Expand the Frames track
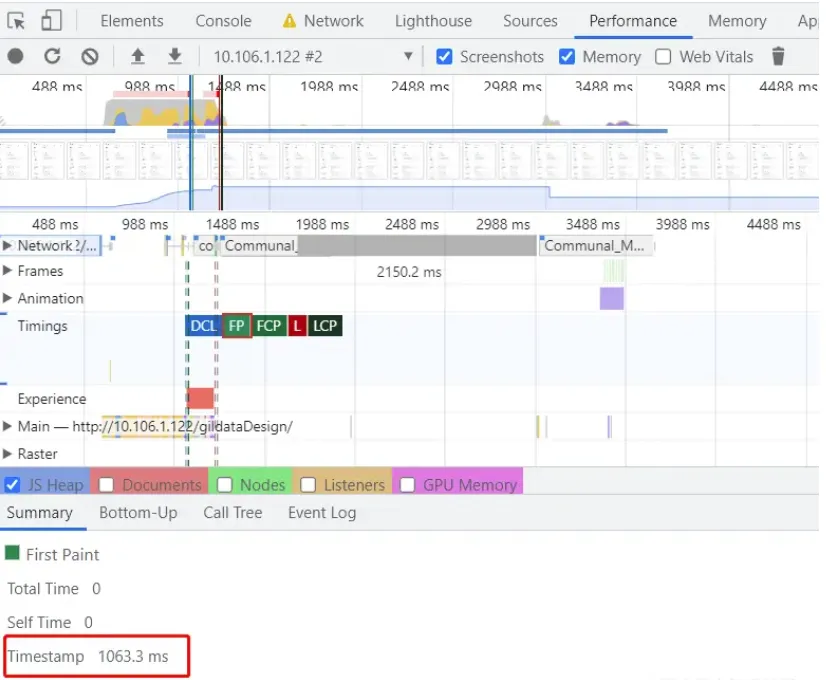 coord(8,271)
